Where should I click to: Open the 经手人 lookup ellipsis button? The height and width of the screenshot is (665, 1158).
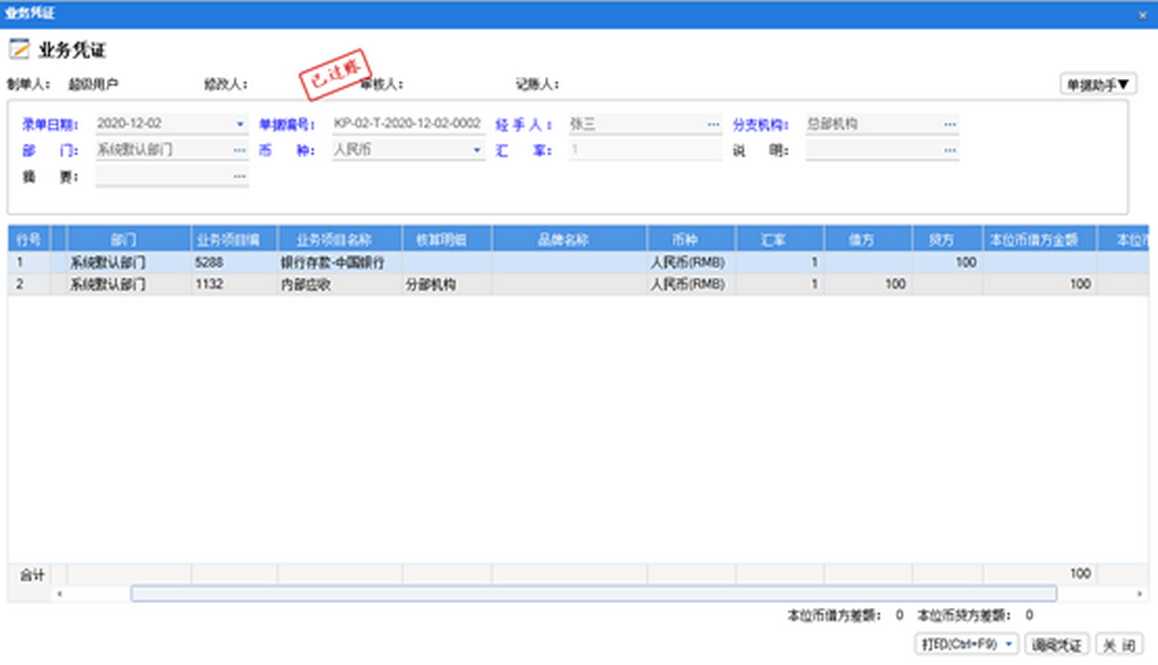713,125
